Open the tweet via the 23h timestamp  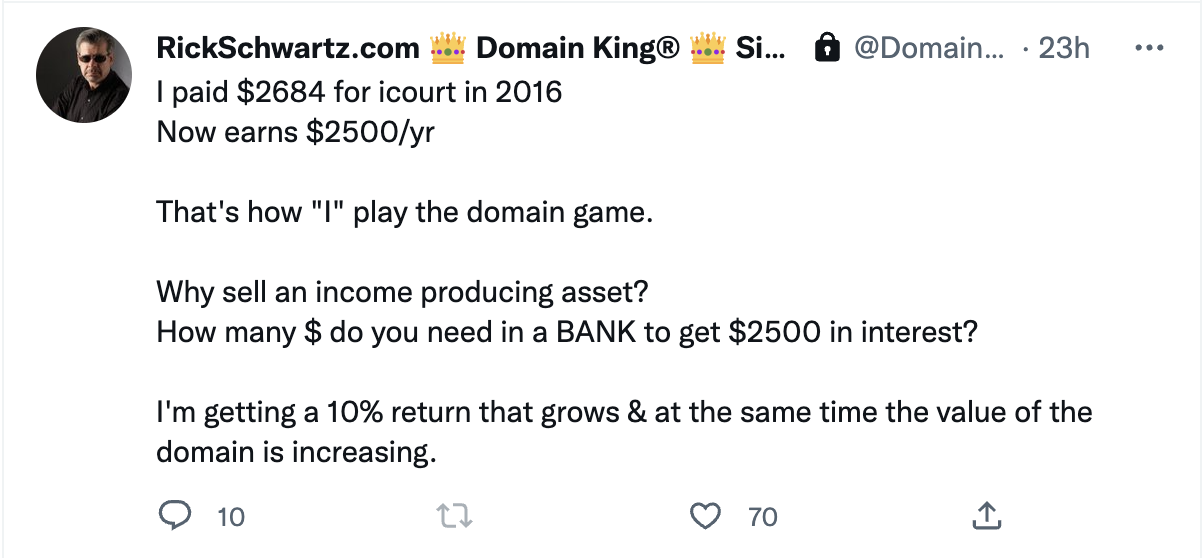pyautogui.click(x=1064, y=48)
